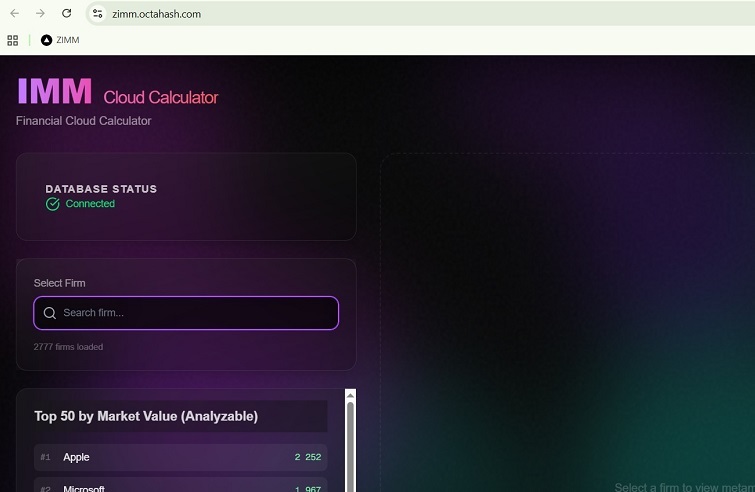Open the ZIMM bookmark
Screen dimensions: 755x492
60,40
